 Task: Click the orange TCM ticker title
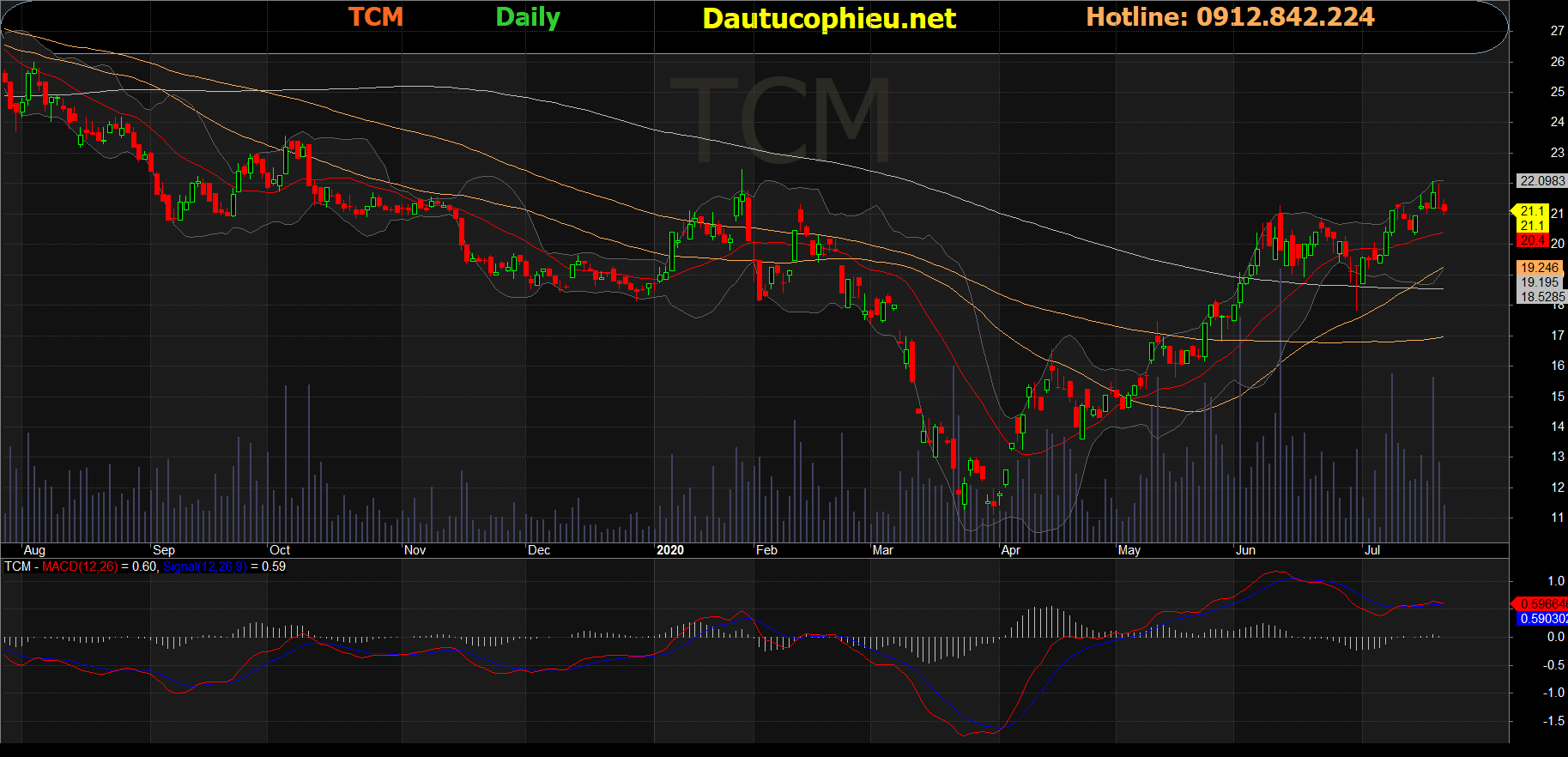(375, 17)
